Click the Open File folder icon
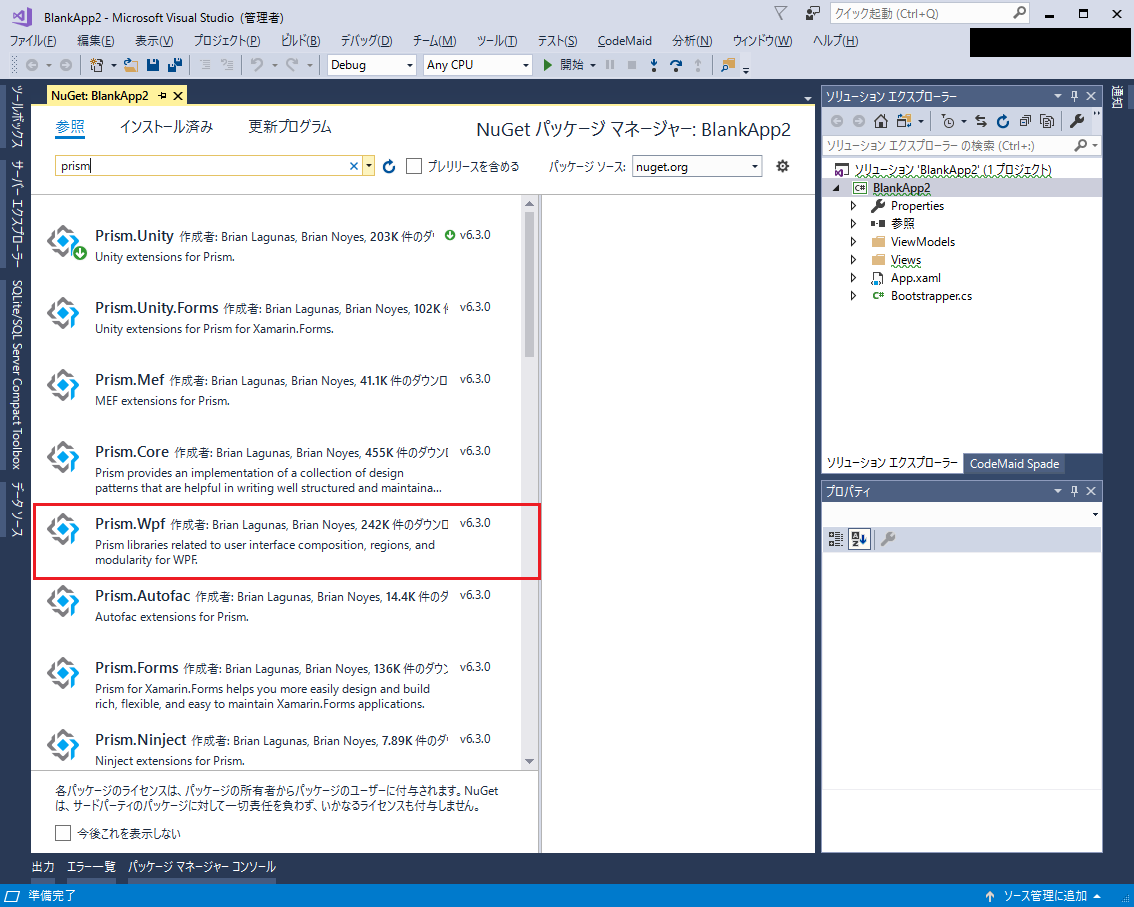 [131, 65]
